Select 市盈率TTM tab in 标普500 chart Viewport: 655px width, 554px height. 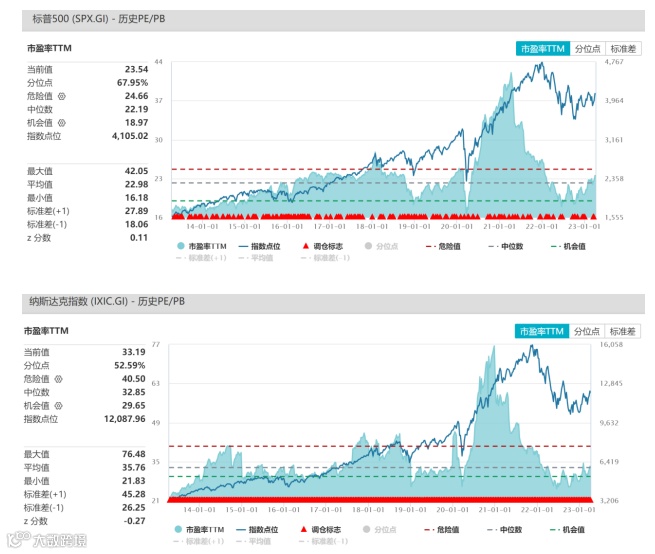[543, 49]
